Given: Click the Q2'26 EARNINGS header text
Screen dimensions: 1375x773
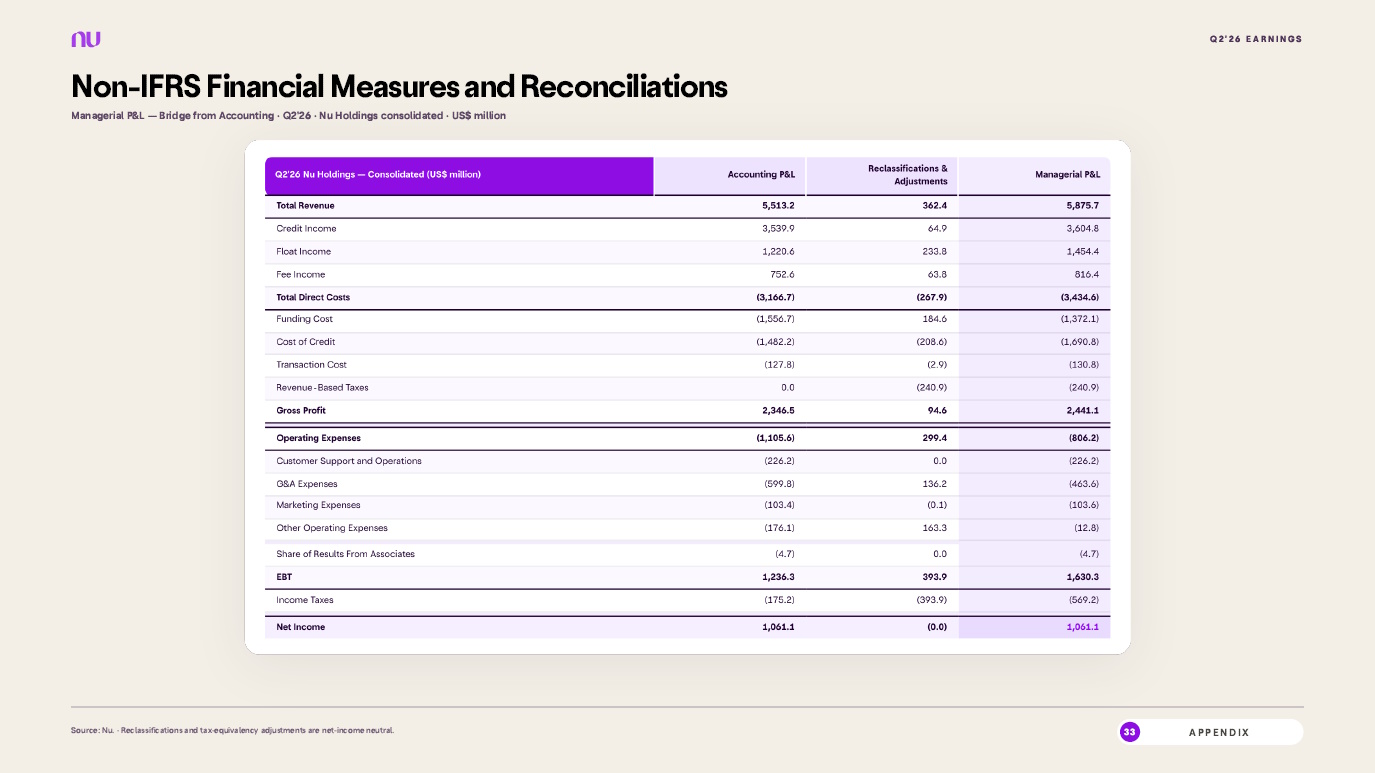Looking at the screenshot, I should point(1256,39).
